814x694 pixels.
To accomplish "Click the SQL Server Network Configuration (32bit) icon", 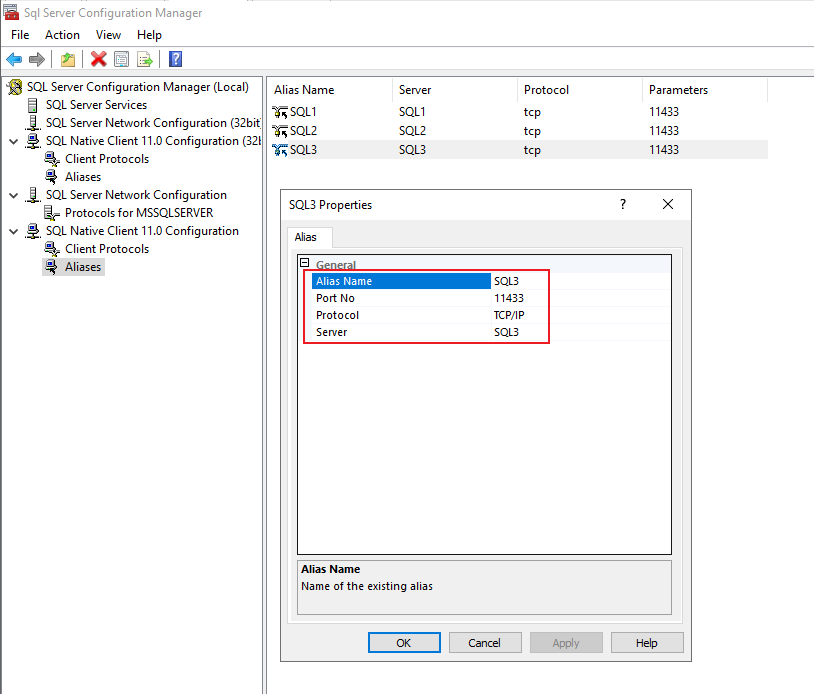I will coord(33,123).
